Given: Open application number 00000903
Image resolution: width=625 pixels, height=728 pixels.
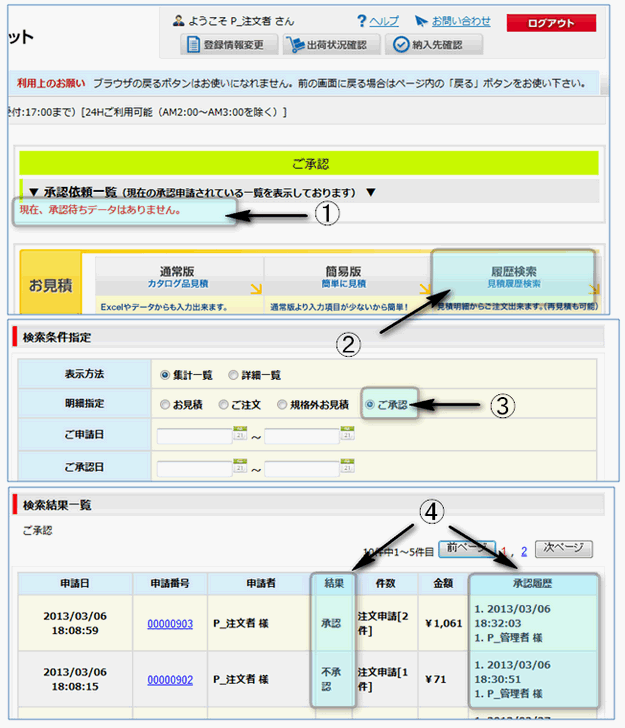Looking at the screenshot, I should click(x=170, y=624).
